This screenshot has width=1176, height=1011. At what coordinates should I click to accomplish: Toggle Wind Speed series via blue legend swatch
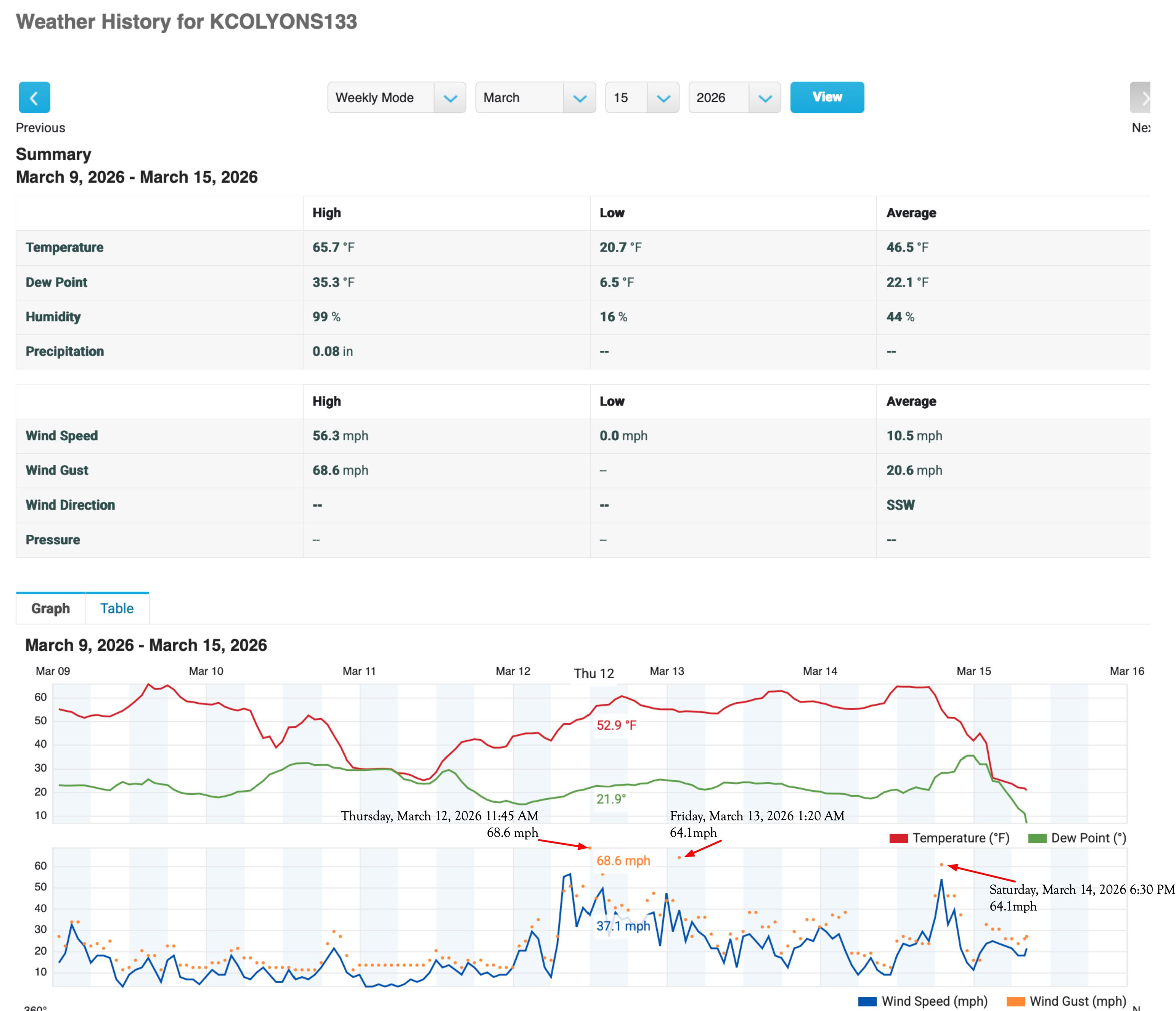point(867,1002)
